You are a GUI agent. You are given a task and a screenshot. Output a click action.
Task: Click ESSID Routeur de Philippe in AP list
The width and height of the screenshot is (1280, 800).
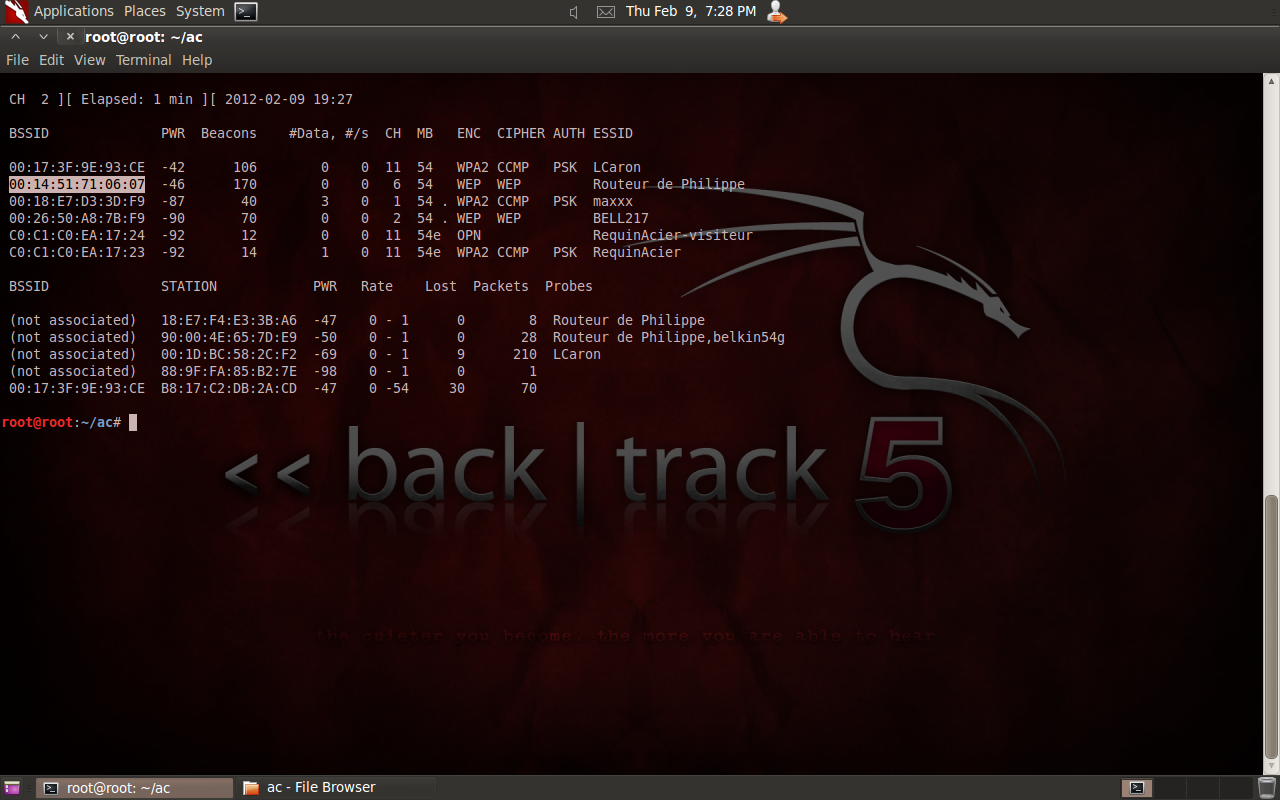669,184
